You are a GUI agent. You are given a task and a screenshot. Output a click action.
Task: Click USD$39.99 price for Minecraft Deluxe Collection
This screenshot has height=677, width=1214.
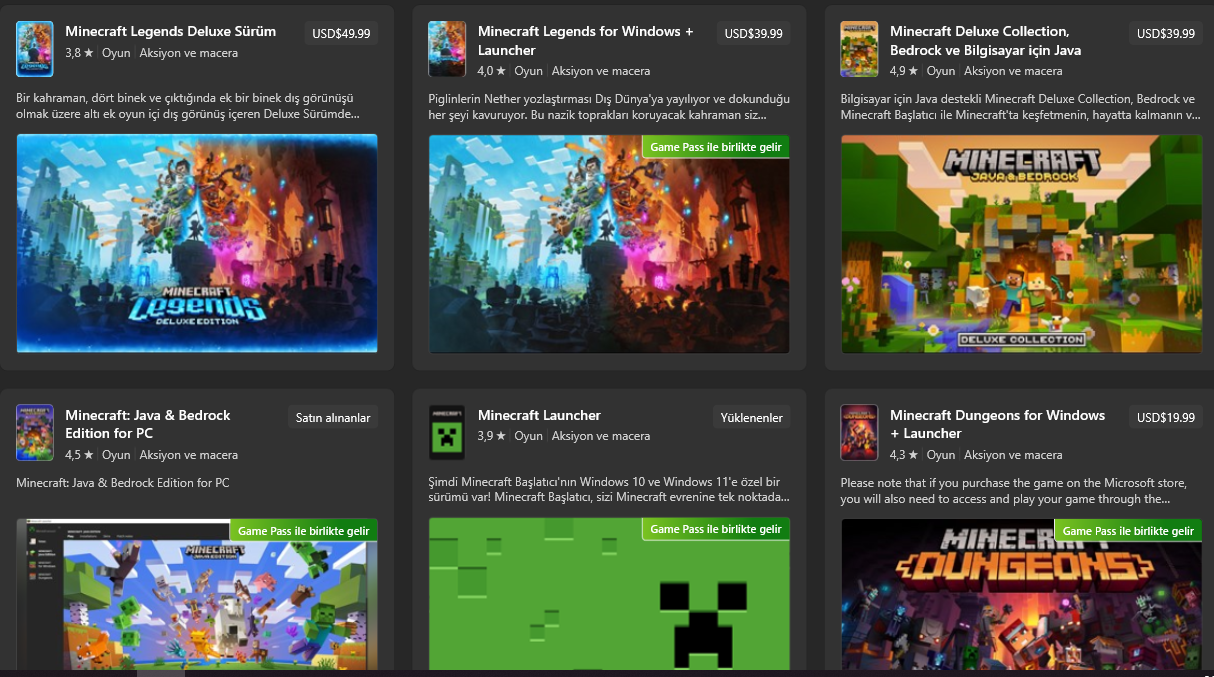1166,33
